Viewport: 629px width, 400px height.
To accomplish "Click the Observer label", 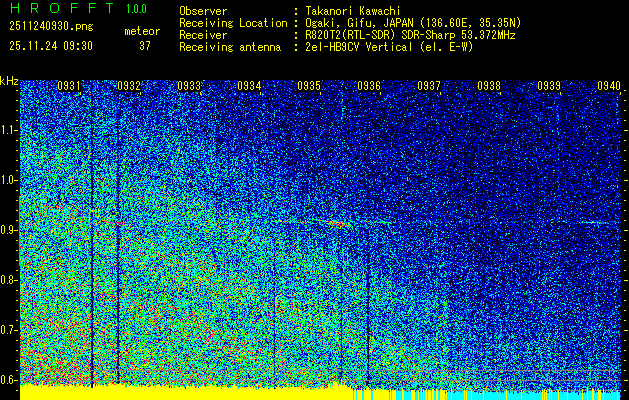I will point(203,11).
